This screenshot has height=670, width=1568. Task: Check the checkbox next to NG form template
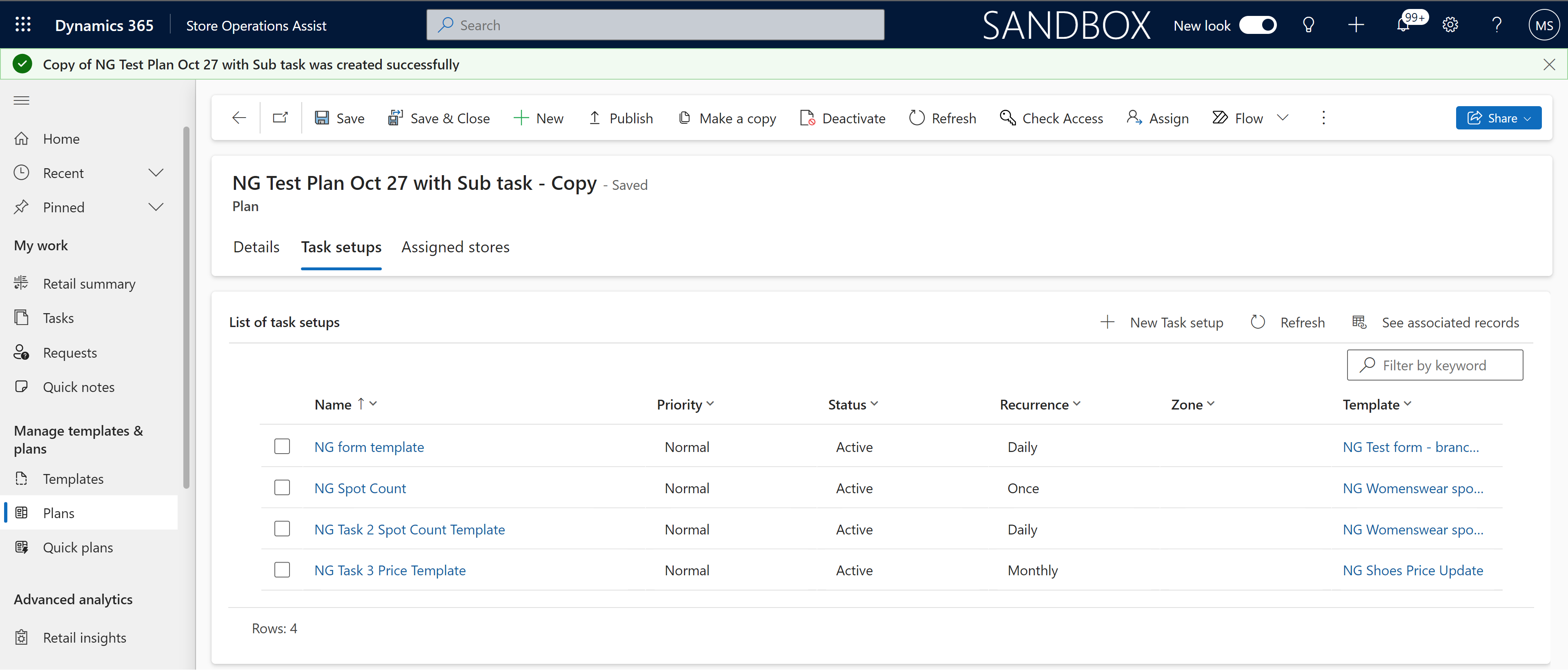coord(282,446)
